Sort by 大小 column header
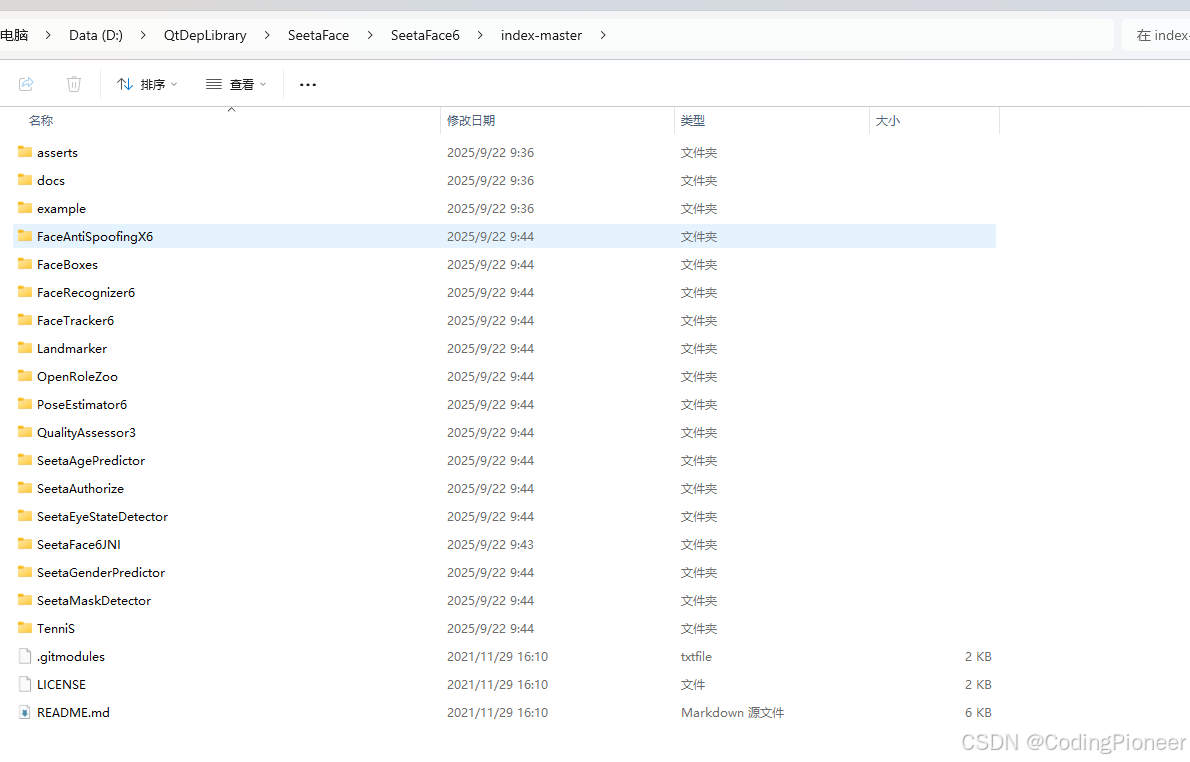 [887, 121]
